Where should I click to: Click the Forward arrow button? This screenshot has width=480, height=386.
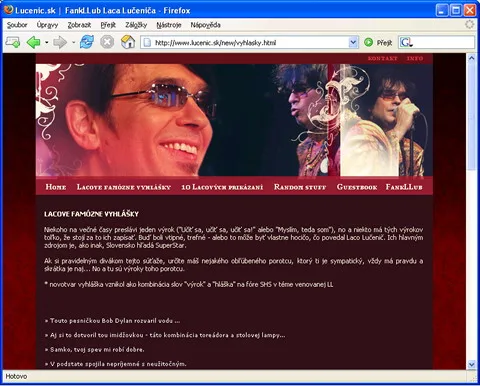(x=60, y=43)
